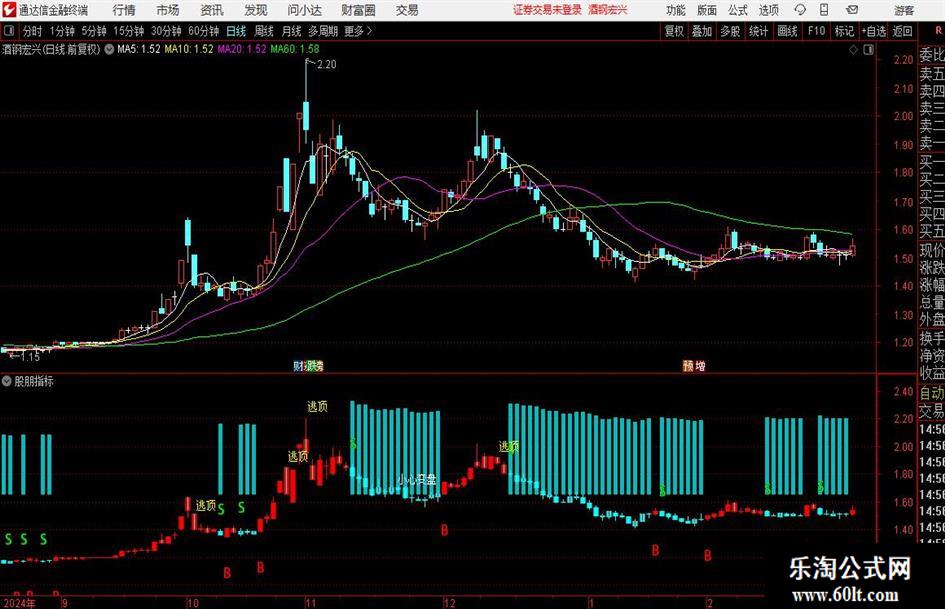Viewport: 945px width, 609px height.
Task: Open the 公式 menu
Action: pos(737,10)
